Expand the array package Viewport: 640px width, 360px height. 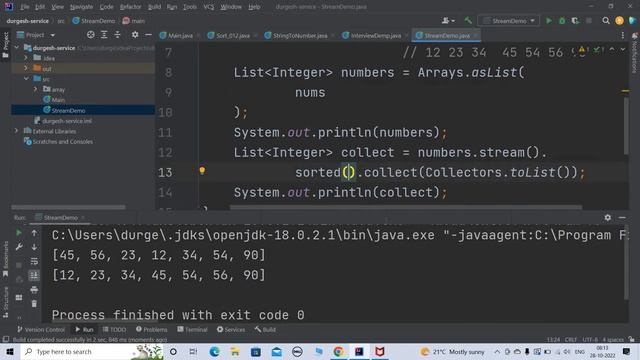click(36, 89)
